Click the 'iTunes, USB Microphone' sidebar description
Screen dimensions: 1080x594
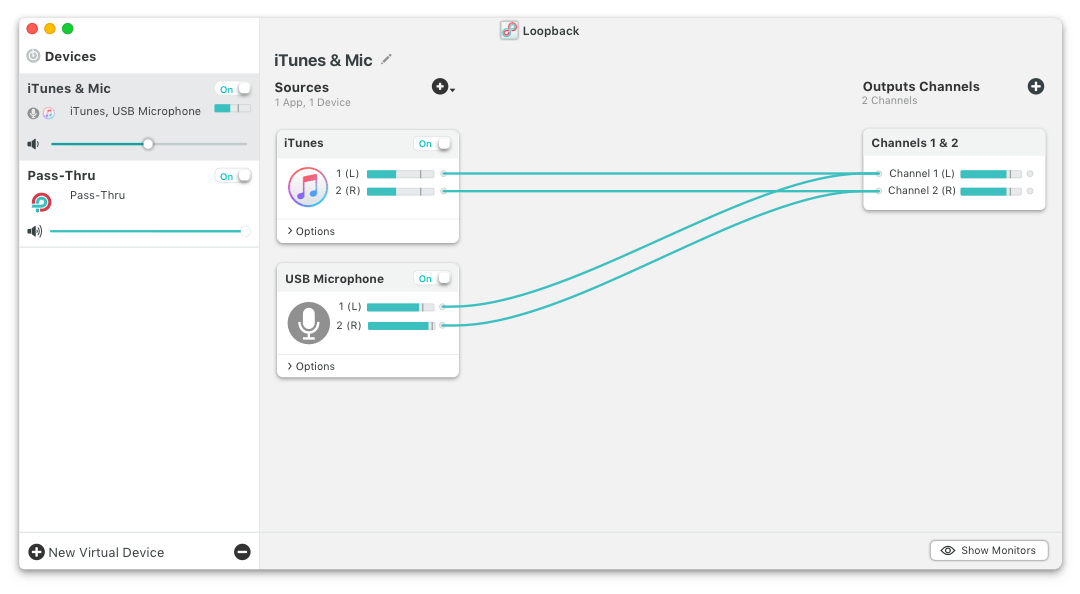(135, 111)
